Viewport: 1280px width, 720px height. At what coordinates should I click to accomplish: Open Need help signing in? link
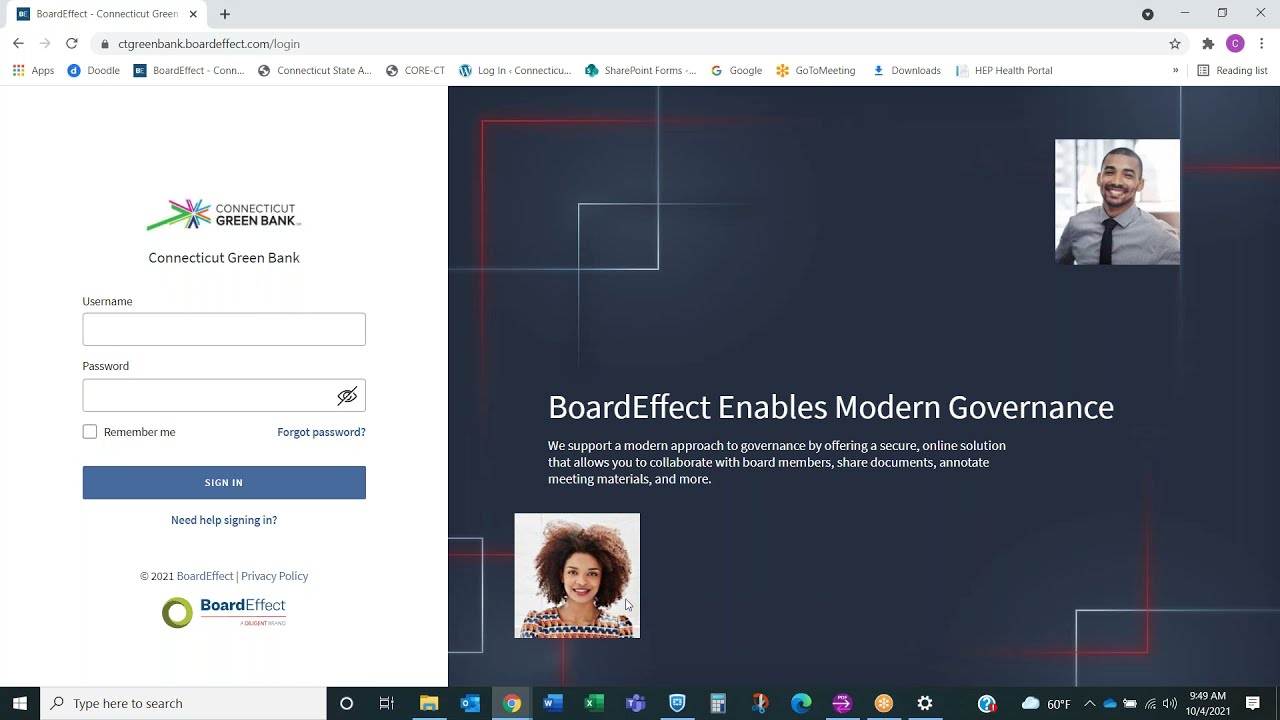pyautogui.click(x=224, y=520)
